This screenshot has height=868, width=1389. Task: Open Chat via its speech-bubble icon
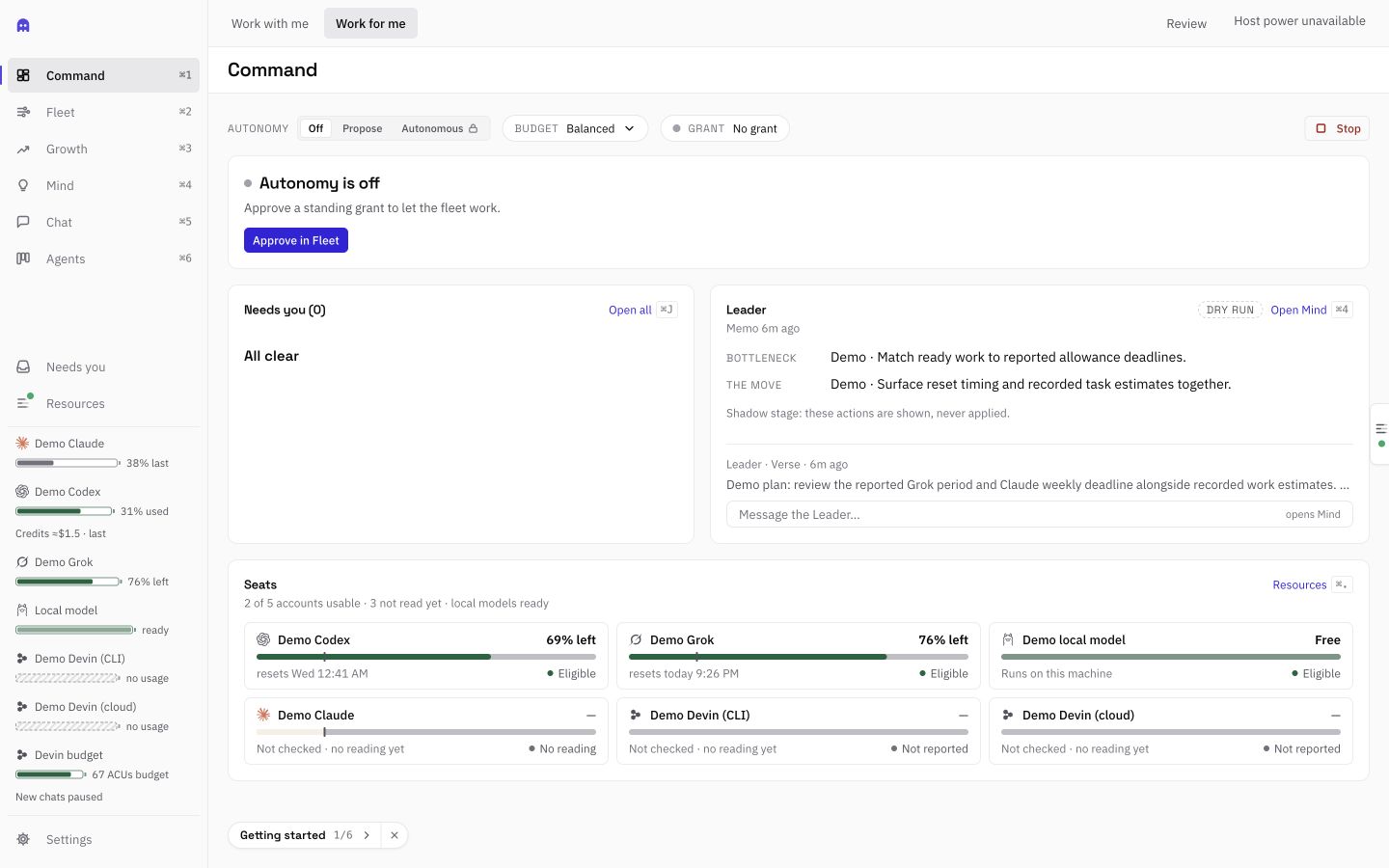[x=23, y=222]
